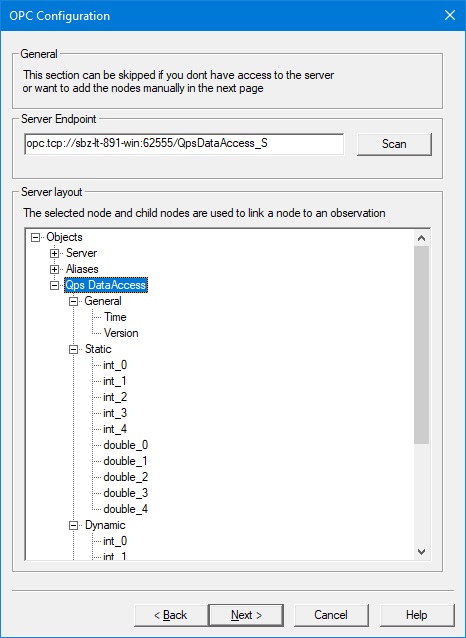
Task: Expand the Aliases tree node
Action: [54, 269]
